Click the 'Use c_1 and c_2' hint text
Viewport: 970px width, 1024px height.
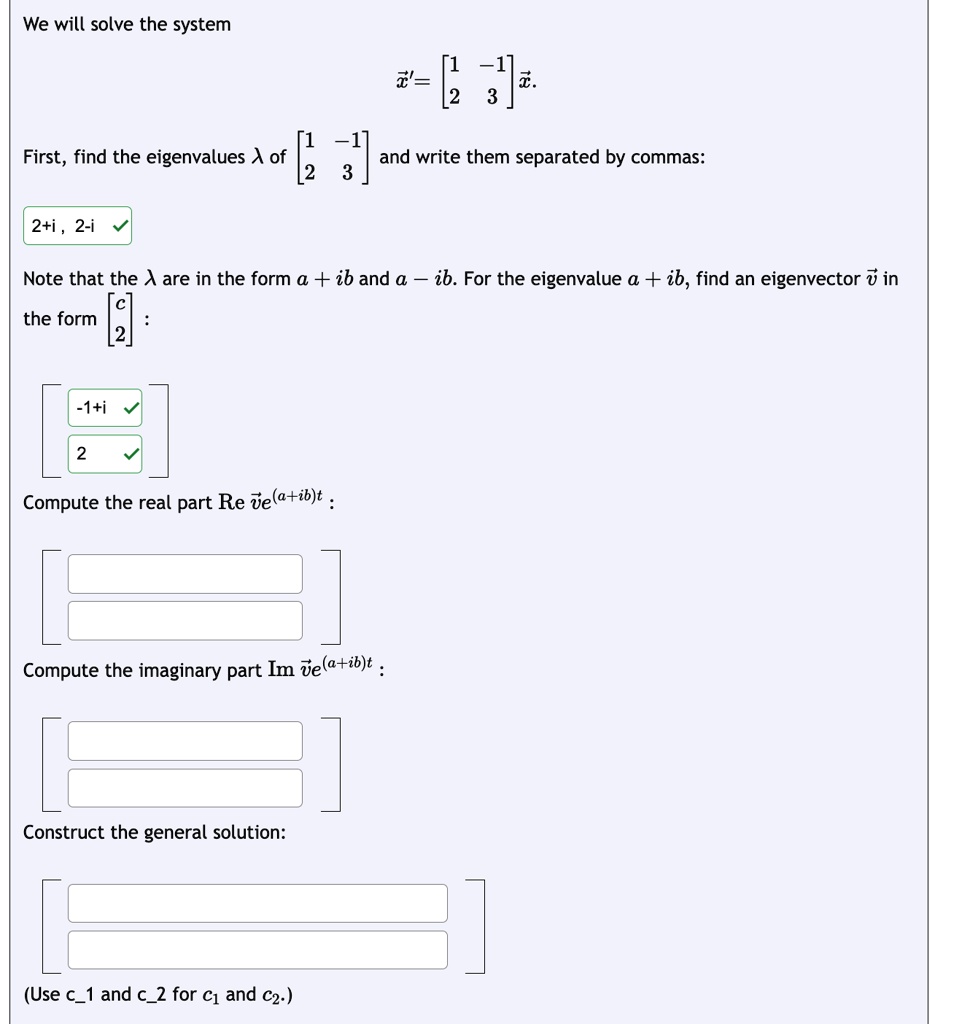(158, 995)
